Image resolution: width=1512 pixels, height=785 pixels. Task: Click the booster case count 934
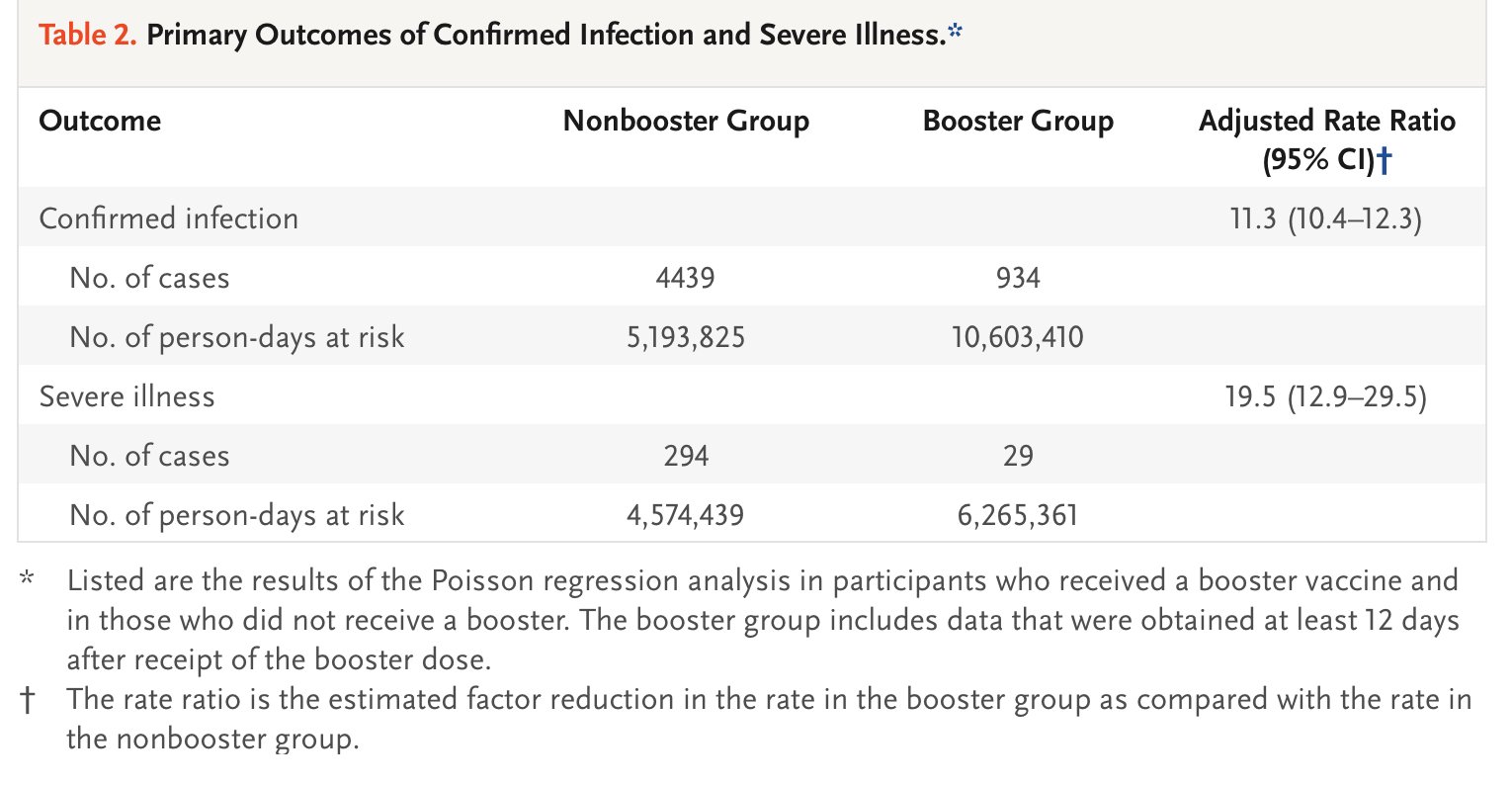(x=1018, y=277)
